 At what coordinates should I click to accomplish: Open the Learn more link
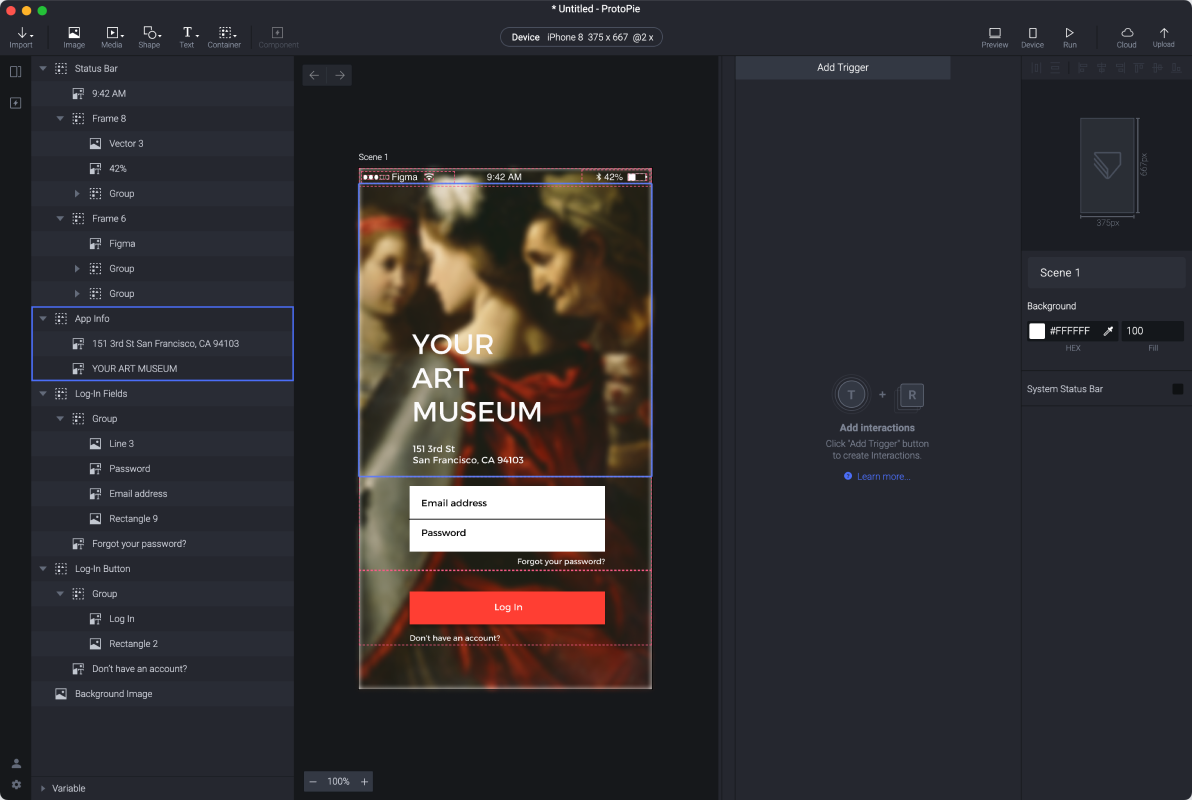point(883,477)
